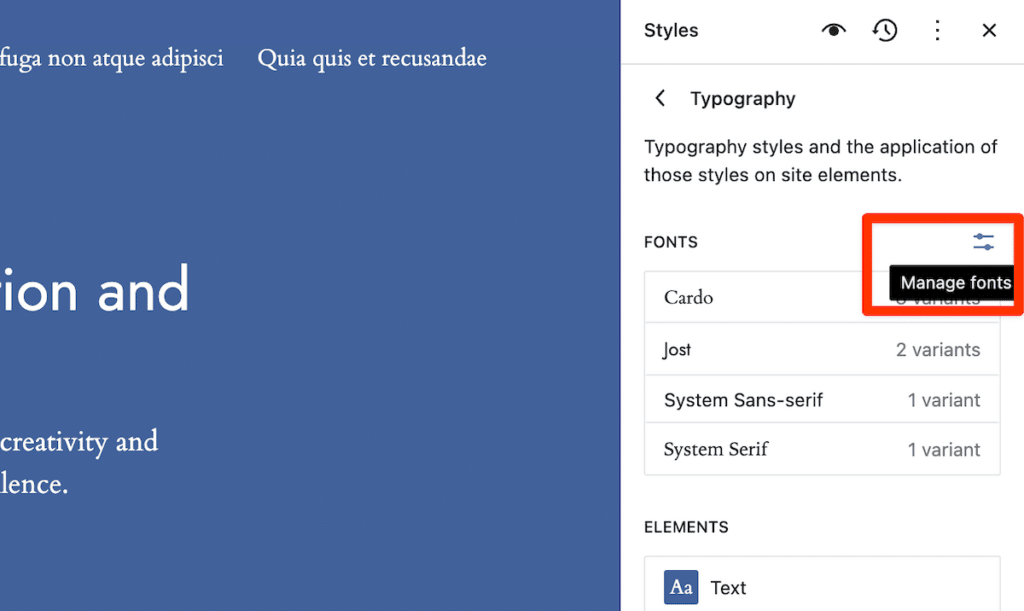Screen dimensions: 1024x611
Task: Click the Aa Text element icon
Action: (x=681, y=587)
